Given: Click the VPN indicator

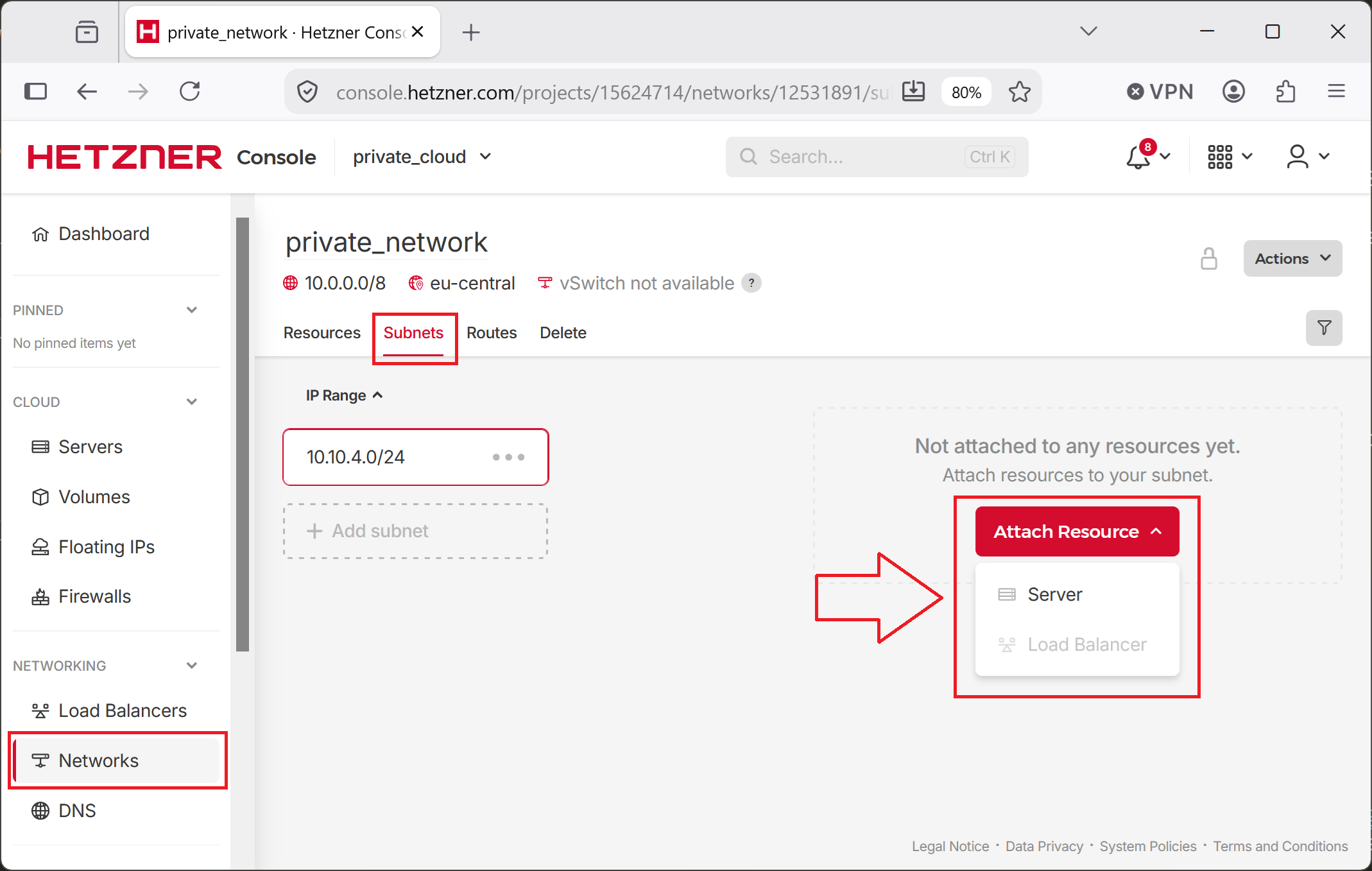Looking at the screenshot, I should [x=1160, y=92].
